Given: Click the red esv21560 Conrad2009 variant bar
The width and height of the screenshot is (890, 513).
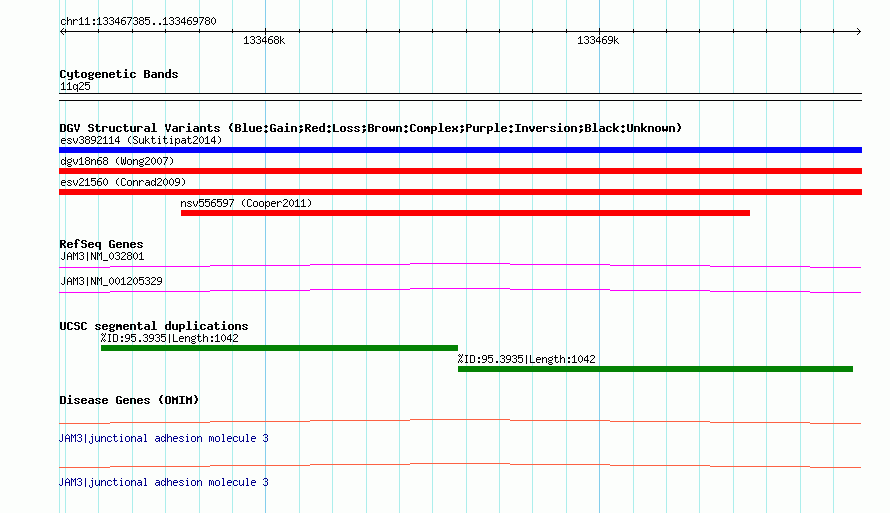Looking at the screenshot, I should pyautogui.click(x=460, y=192).
